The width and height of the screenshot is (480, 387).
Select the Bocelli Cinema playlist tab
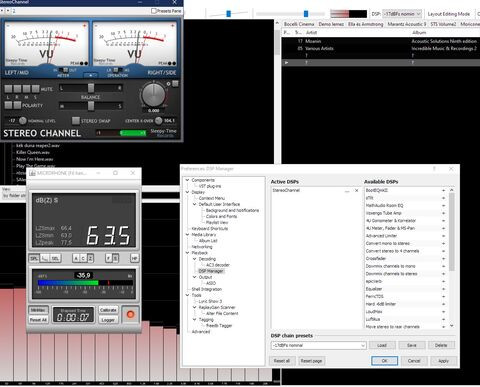299,24
